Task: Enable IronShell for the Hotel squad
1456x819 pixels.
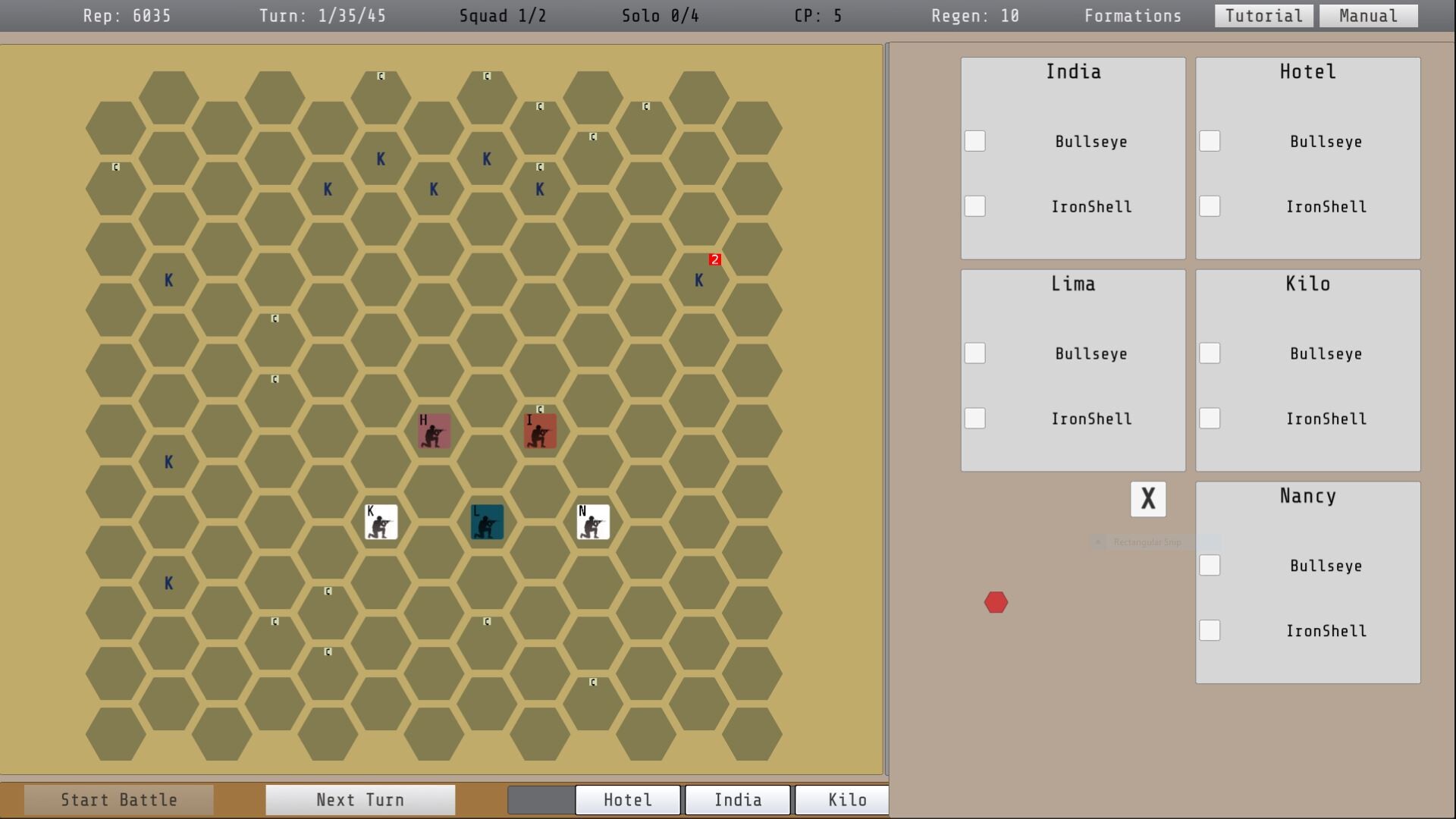Action: [x=1210, y=206]
